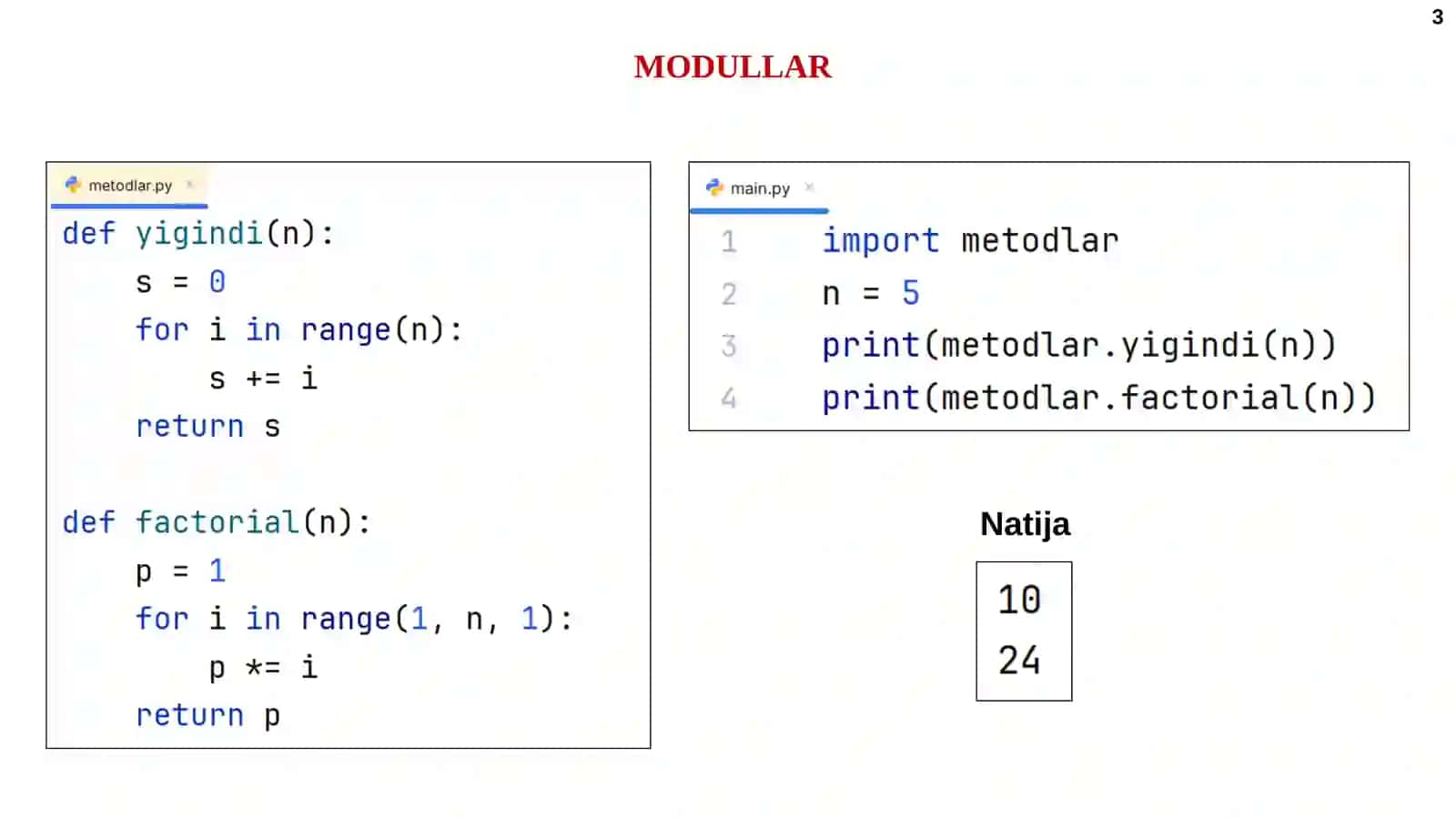Switch to the main.py tab
This screenshot has height=818, width=1456.
click(759, 188)
